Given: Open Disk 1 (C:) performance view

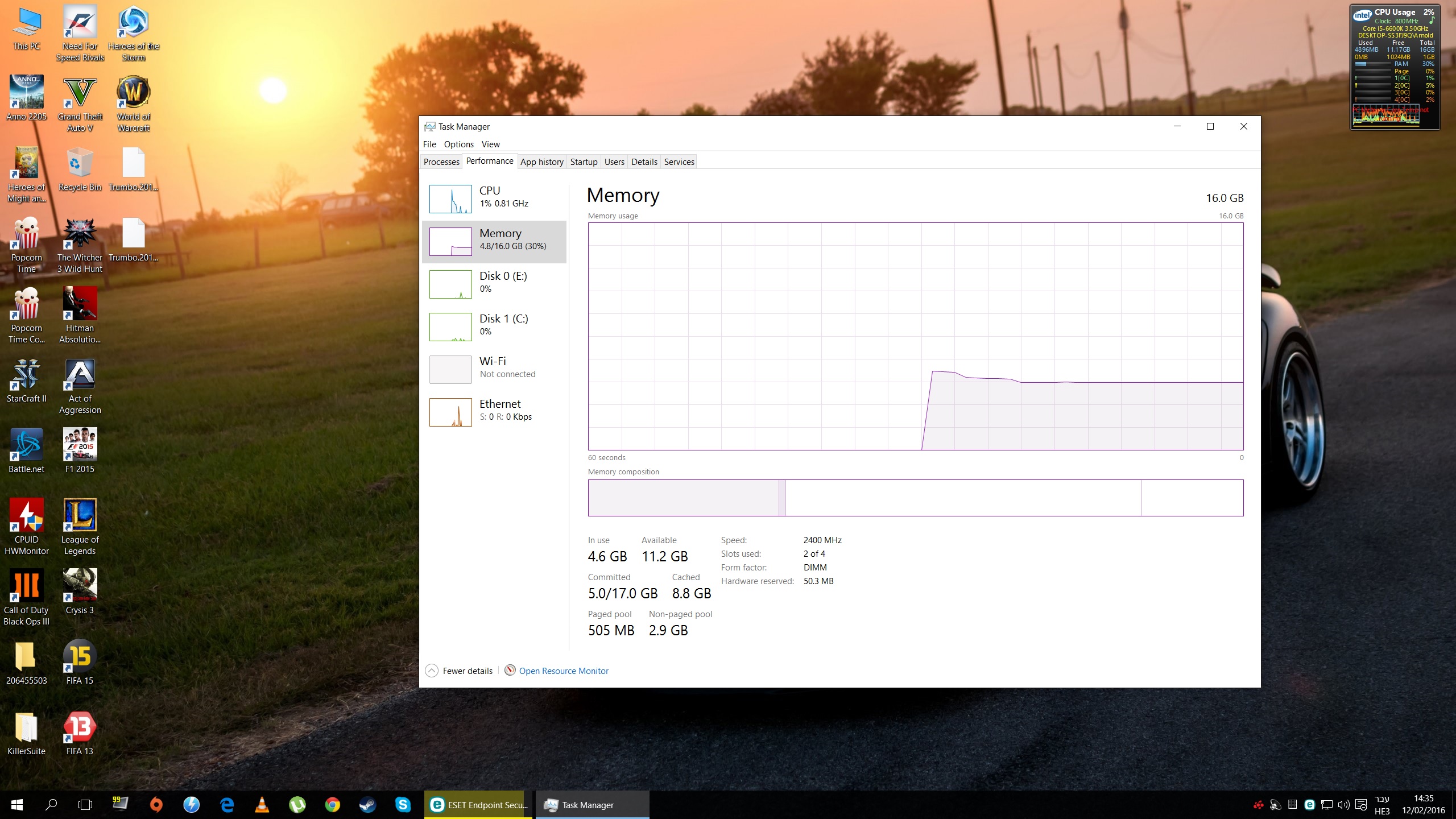Looking at the screenshot, I should coord(494,327).
